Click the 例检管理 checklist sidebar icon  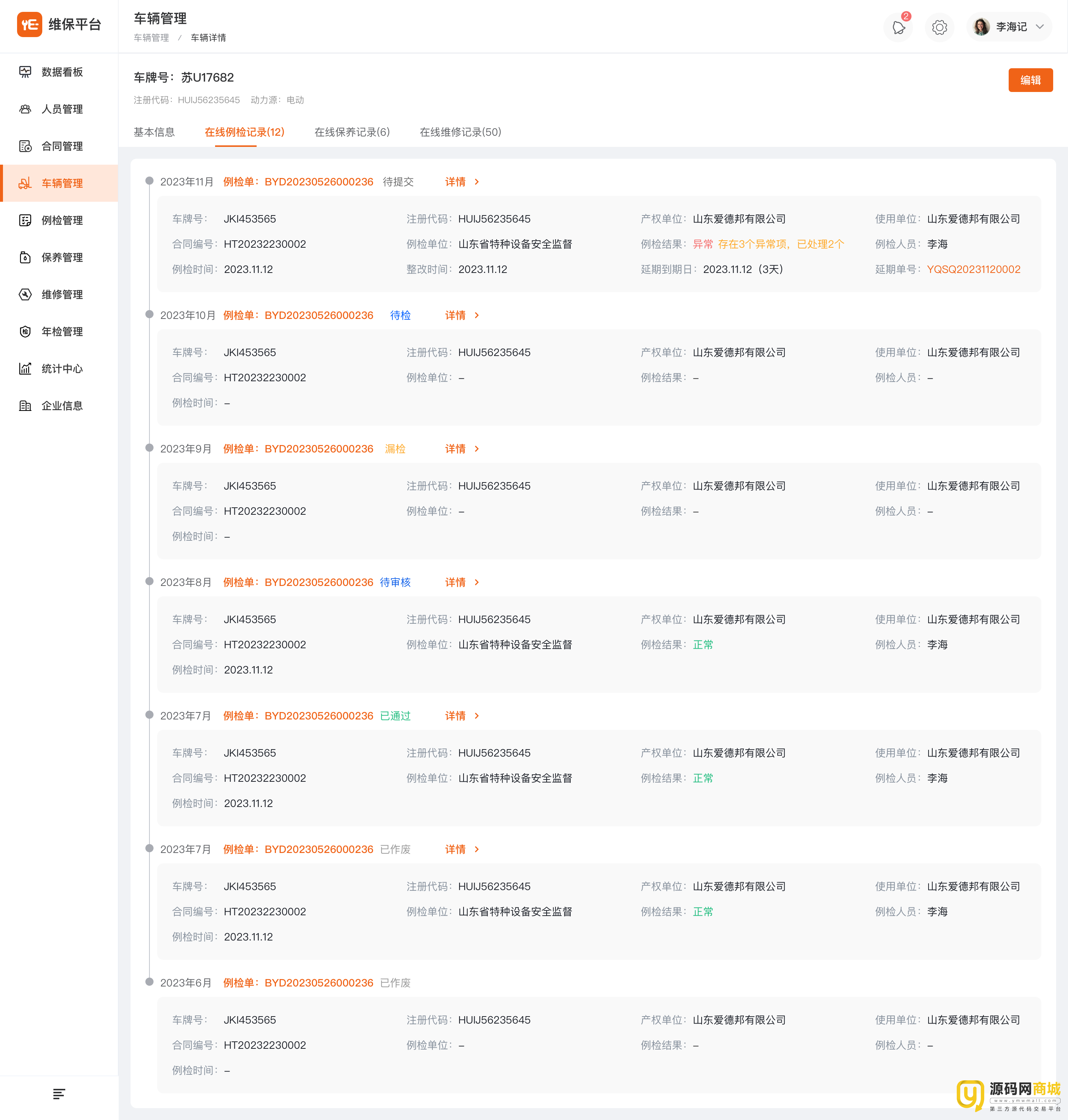25,220
